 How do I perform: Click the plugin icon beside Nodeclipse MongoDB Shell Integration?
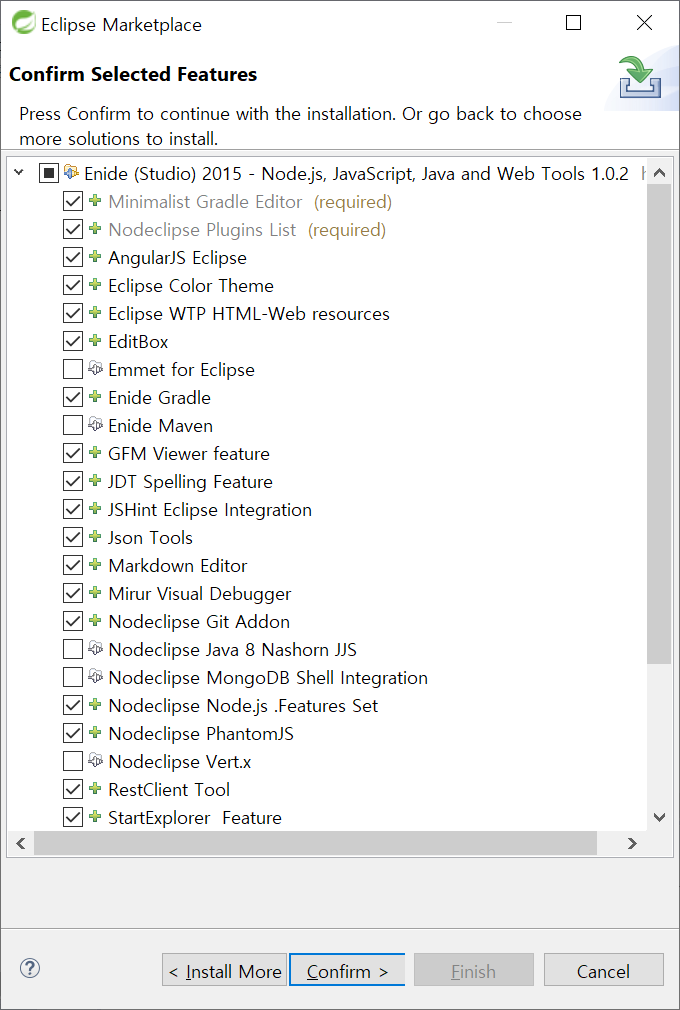point(95,676)
